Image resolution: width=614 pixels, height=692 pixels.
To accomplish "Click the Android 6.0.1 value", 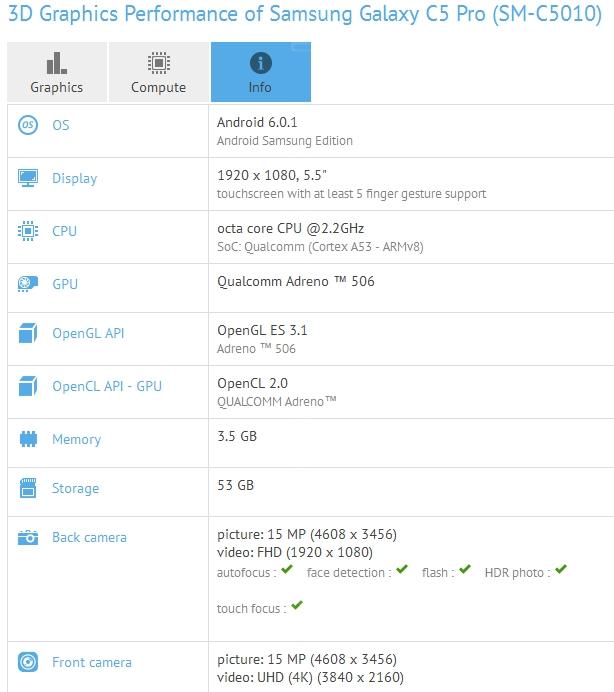I will click(257, 122).
